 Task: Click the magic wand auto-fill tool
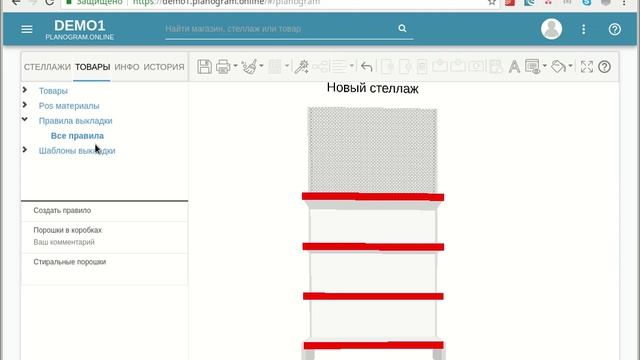pyautogui.click(x=302, y=67)
